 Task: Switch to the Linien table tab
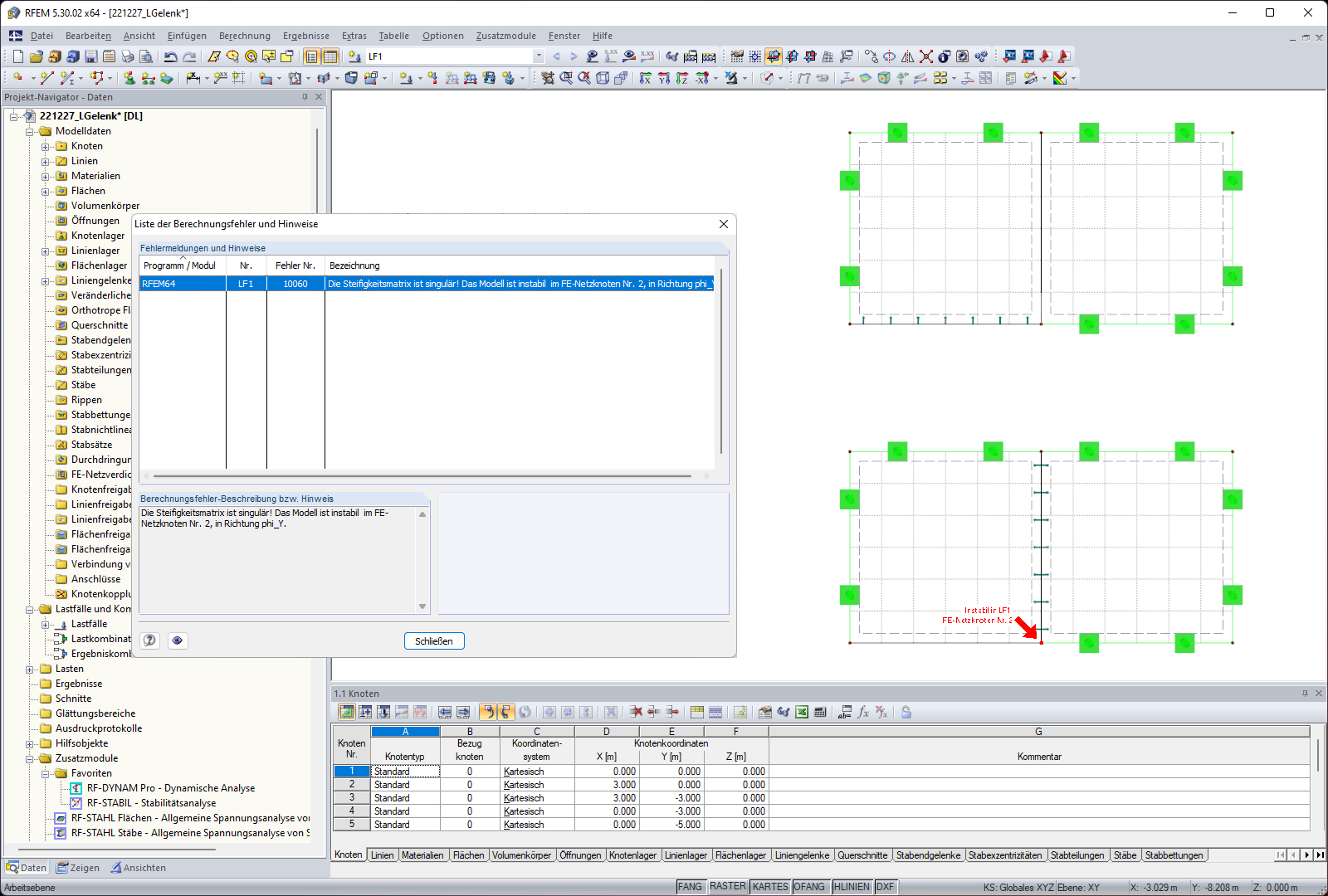click(383, 855)
